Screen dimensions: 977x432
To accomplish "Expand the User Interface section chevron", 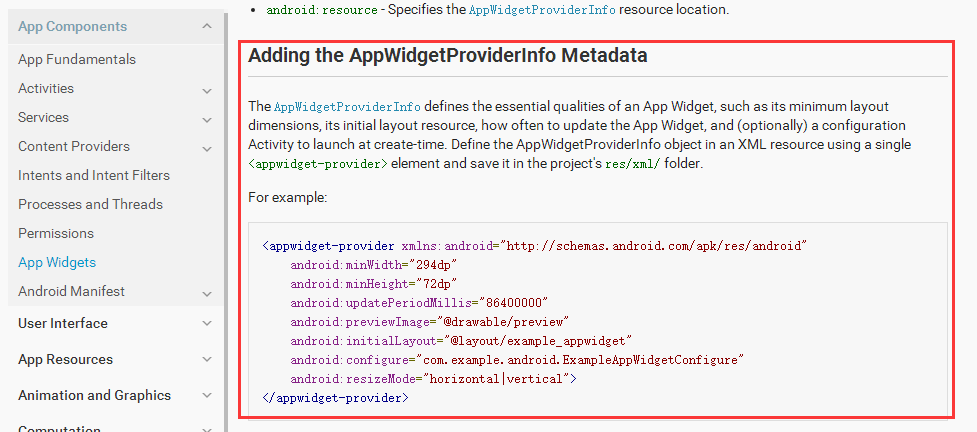I will pos(206,324).
